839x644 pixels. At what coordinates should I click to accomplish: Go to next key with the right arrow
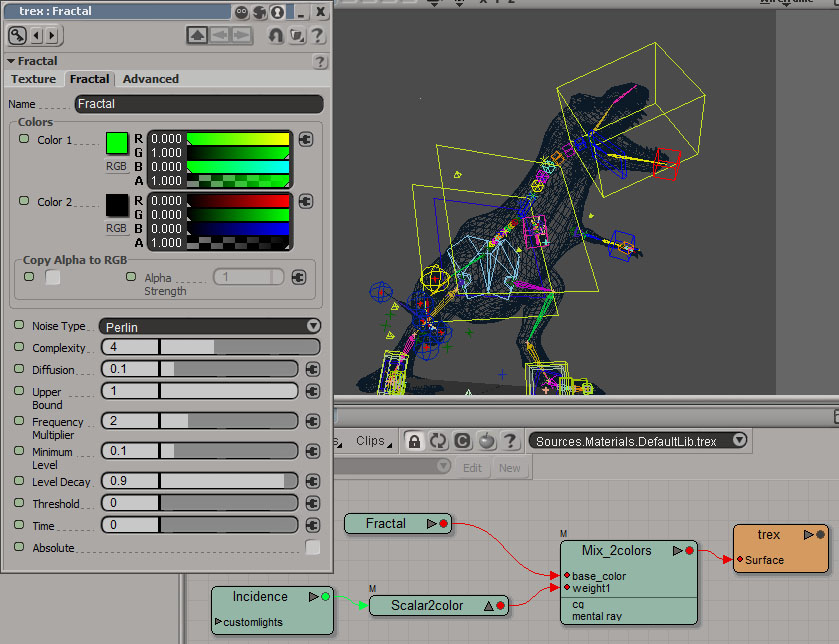52,36
